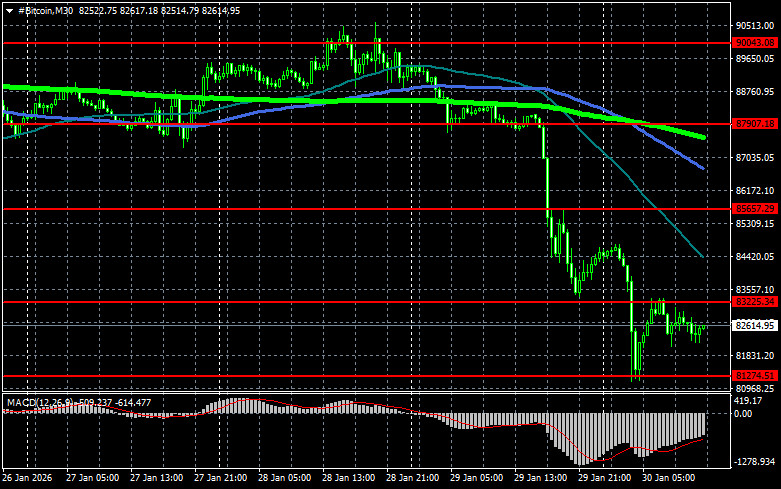The height and width of the screenshot is (489, 781).
Task: Click the 87035.05 price axis value
Action: tap(755, 158)
